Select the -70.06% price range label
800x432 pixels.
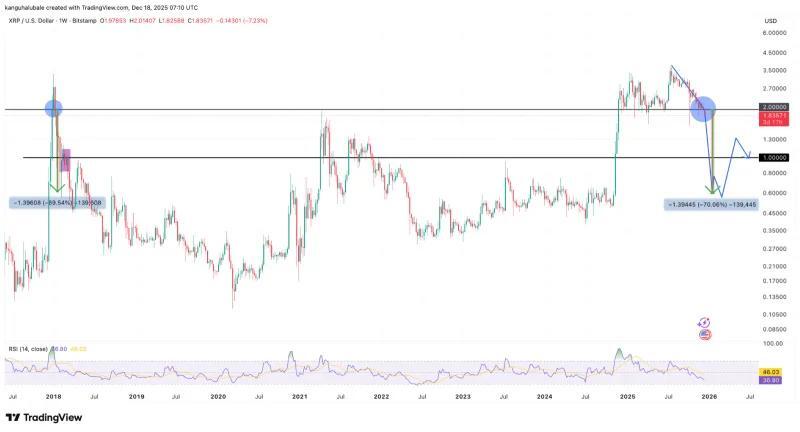(x=712, y=204)
